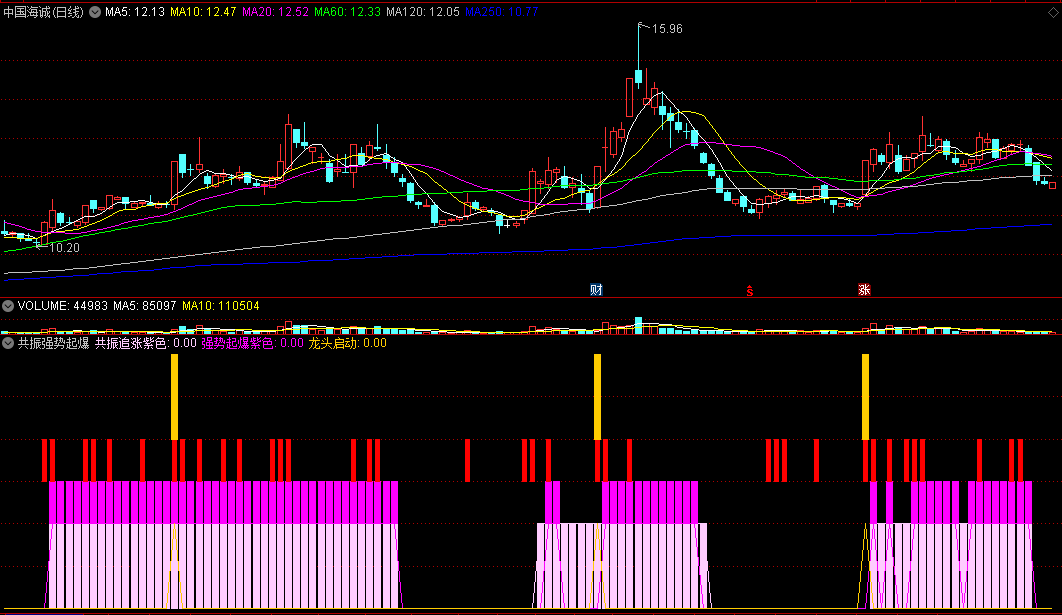
Task: Click the last yellow 龙头启动 signal bar
Action: click(866, 397)
